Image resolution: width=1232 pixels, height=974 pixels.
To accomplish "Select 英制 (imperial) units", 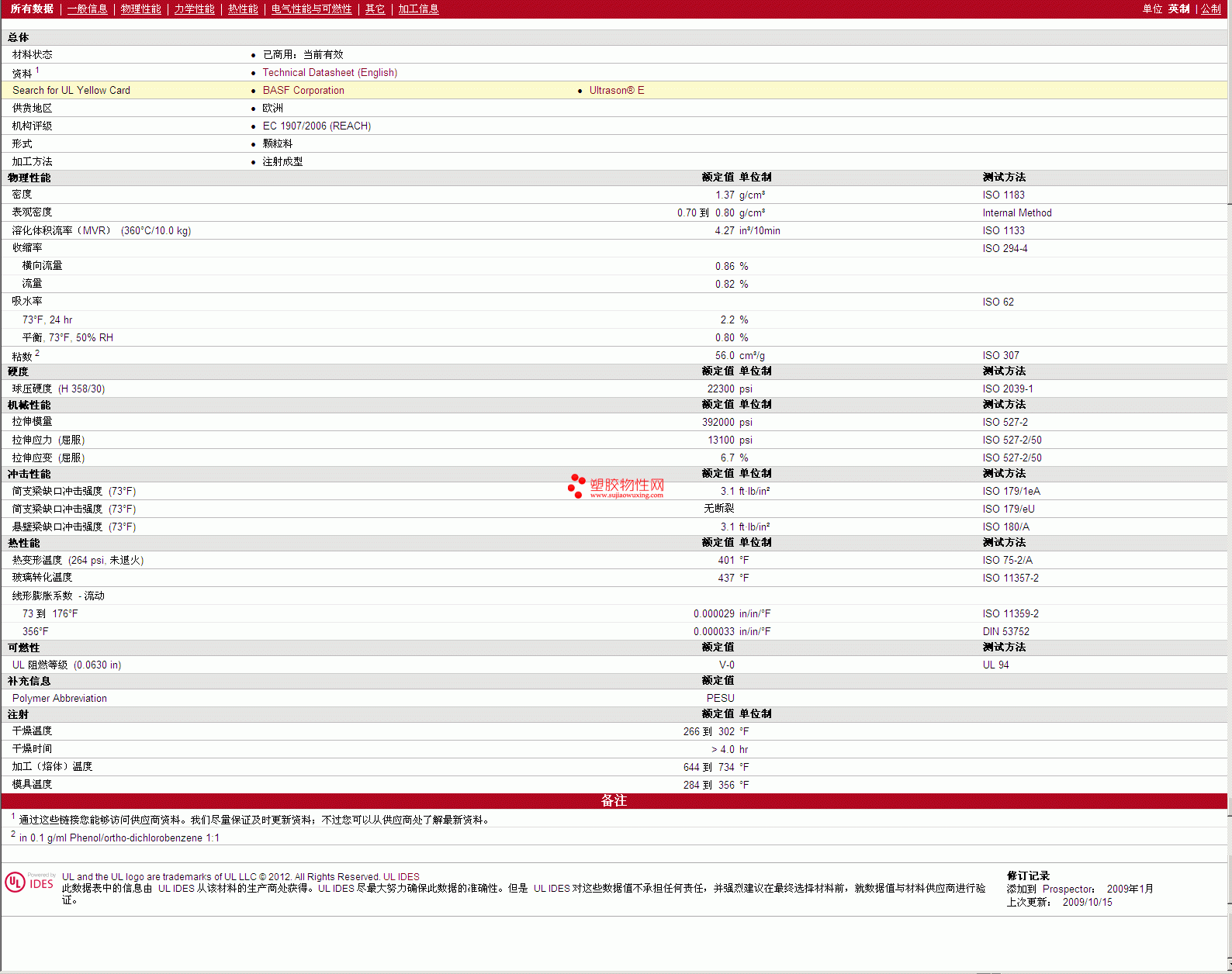I will 1178,9.
